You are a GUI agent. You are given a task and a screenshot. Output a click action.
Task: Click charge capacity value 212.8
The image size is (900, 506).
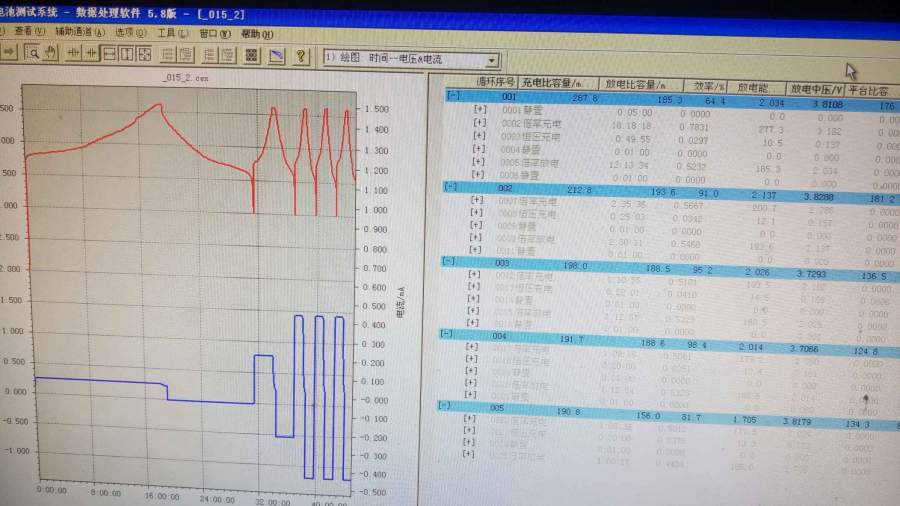click(579, 190)
